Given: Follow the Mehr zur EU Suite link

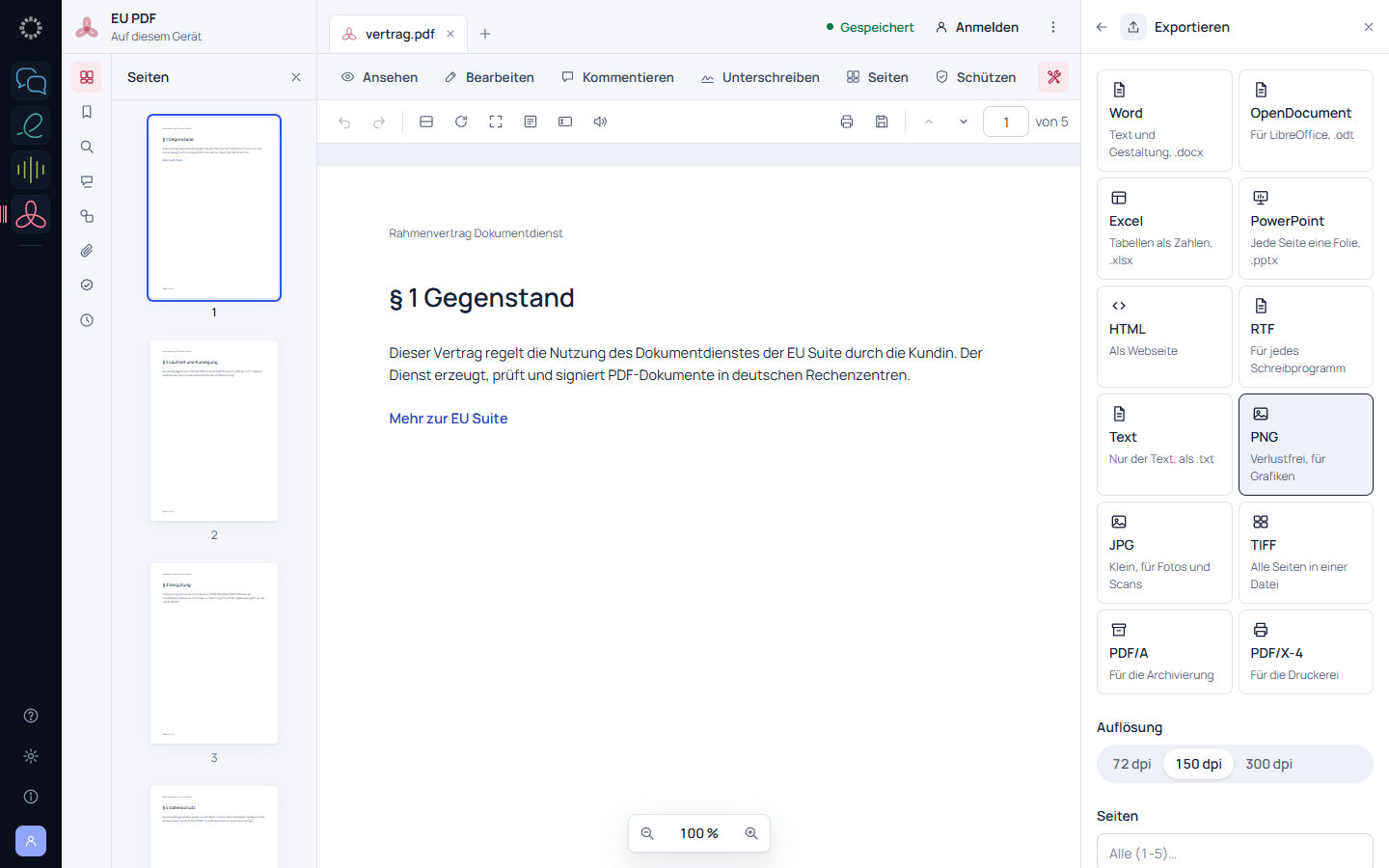Looking at the screenshot, I should point(449,419).
